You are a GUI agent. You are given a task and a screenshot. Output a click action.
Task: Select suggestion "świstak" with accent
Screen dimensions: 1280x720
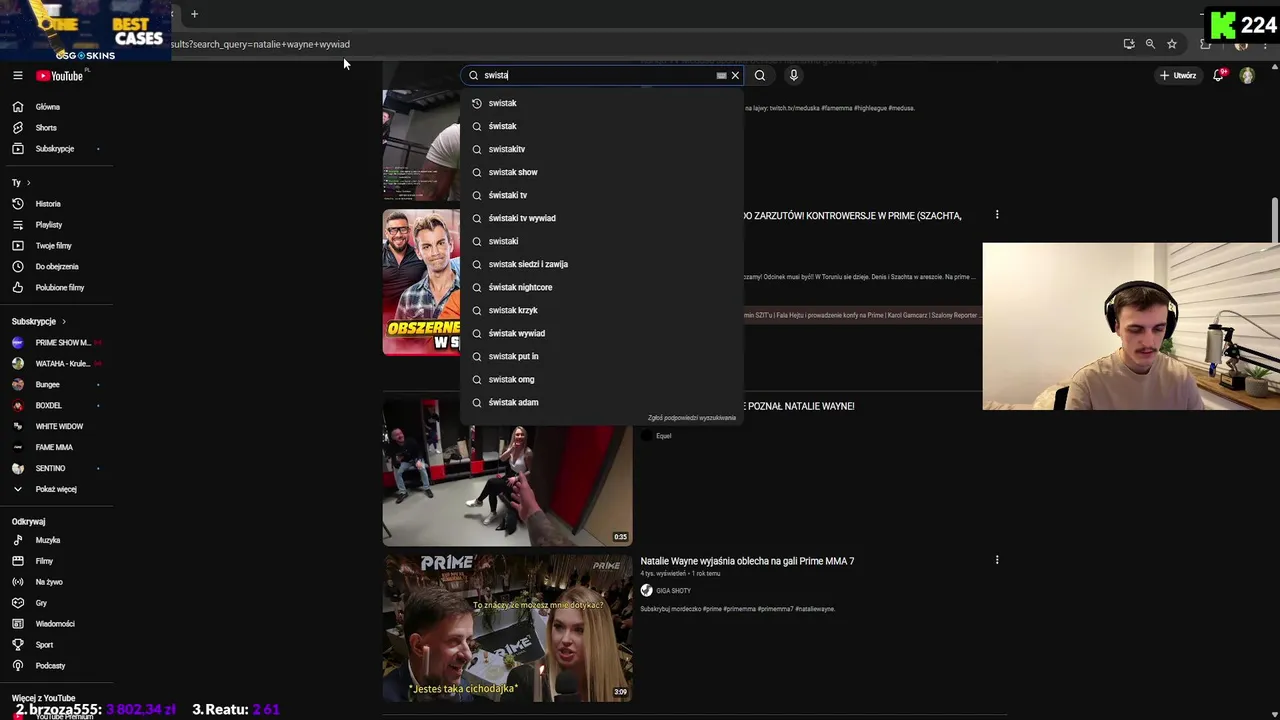pyautogui.click(x=602, y=126)
